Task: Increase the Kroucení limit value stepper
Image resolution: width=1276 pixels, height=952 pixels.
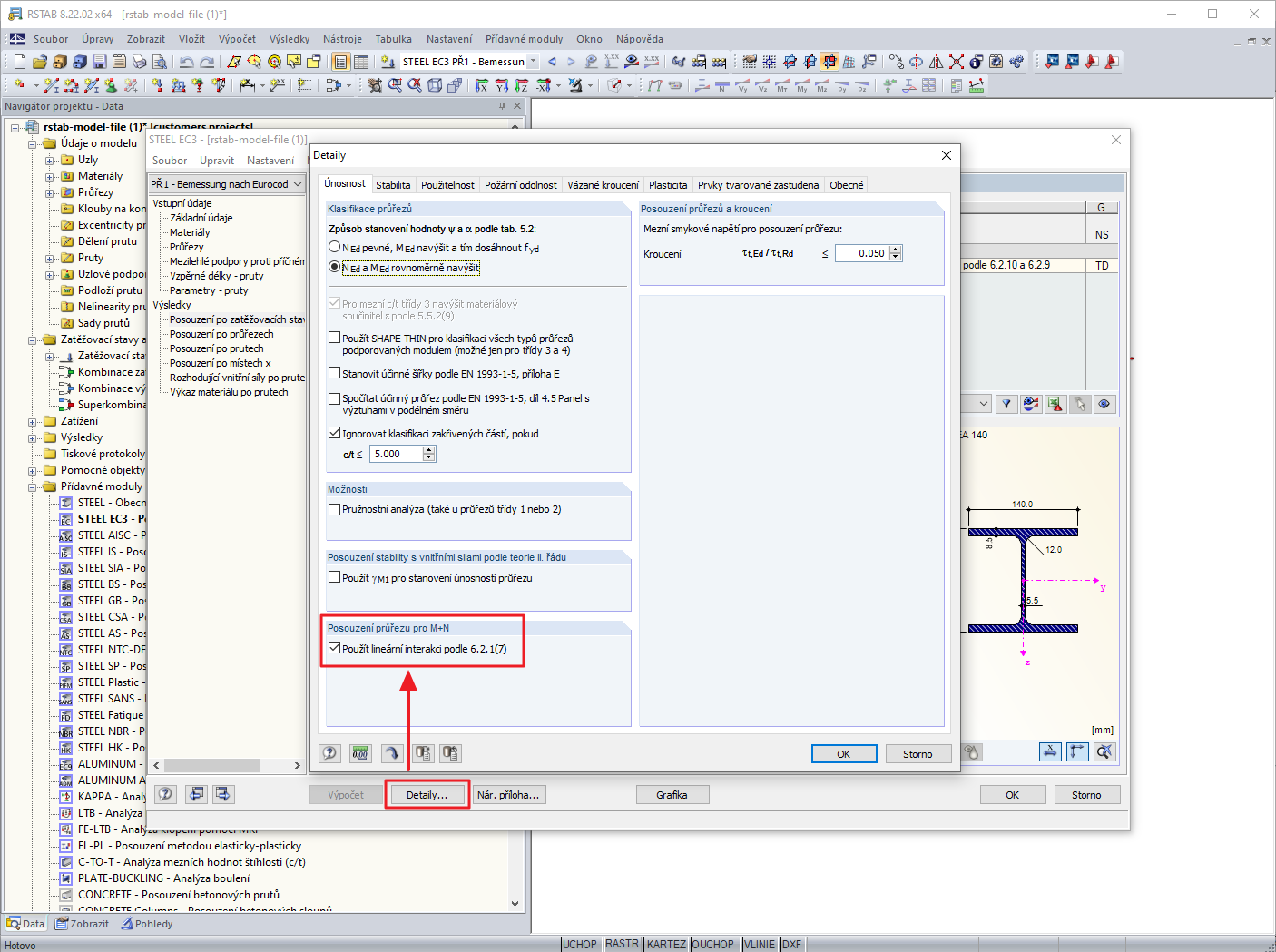Action: pyautogui.click(x=896, y=250)
